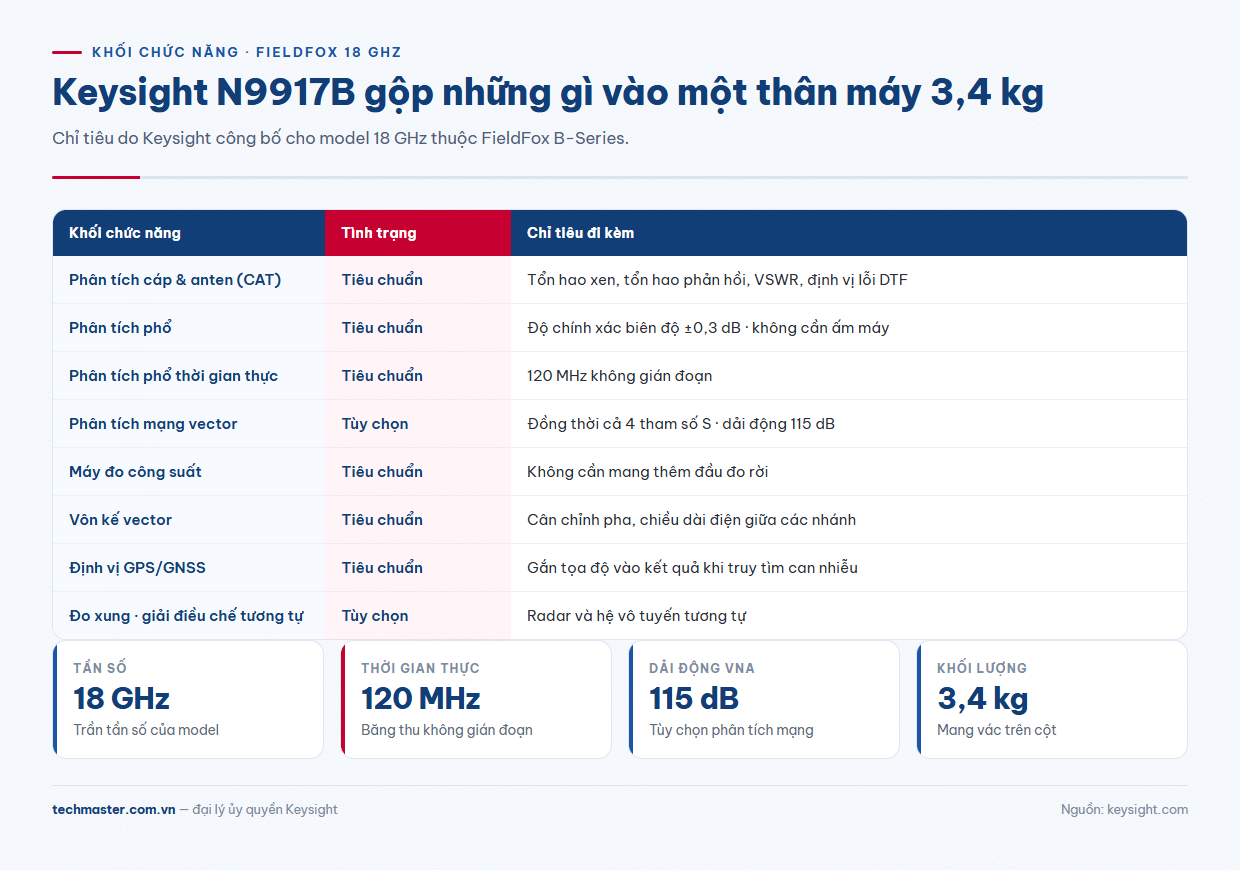The width and height of the screenshot is (1240, 870).
Task: Click the eyebrow label 'KHỐI CHỨC NĂNG · FIELDFOX 18 GHZ'
Action: [246, 52]
